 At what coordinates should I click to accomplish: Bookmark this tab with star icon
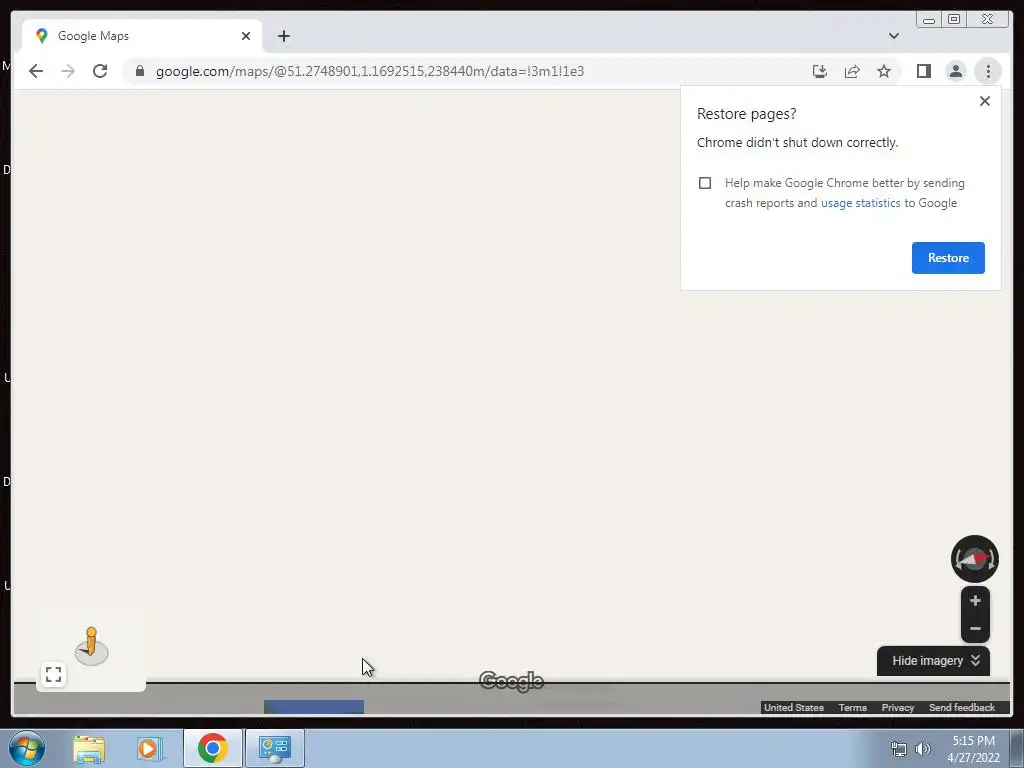point(884,71)
